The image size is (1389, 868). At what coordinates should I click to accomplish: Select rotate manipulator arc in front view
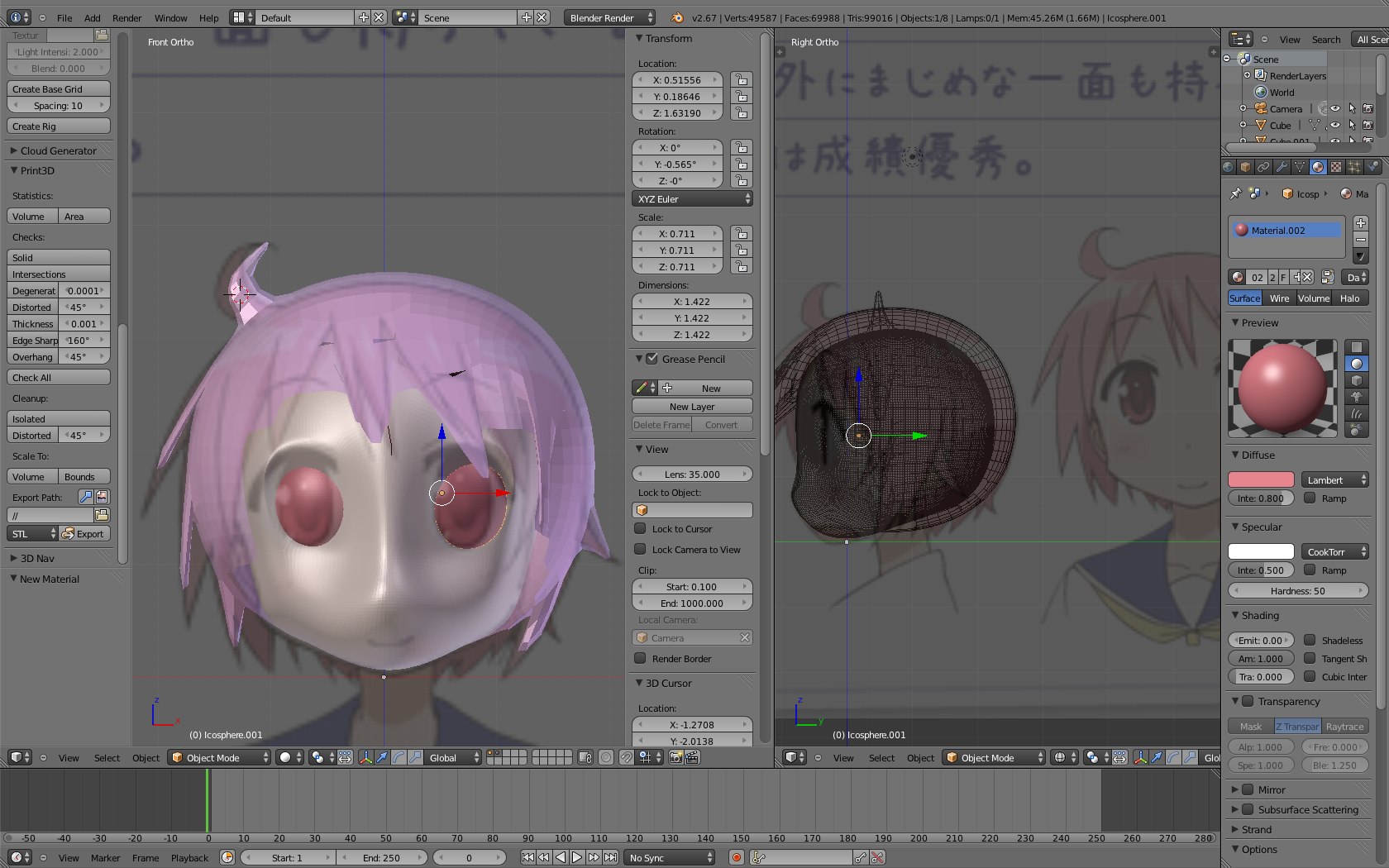coord(399,757)
